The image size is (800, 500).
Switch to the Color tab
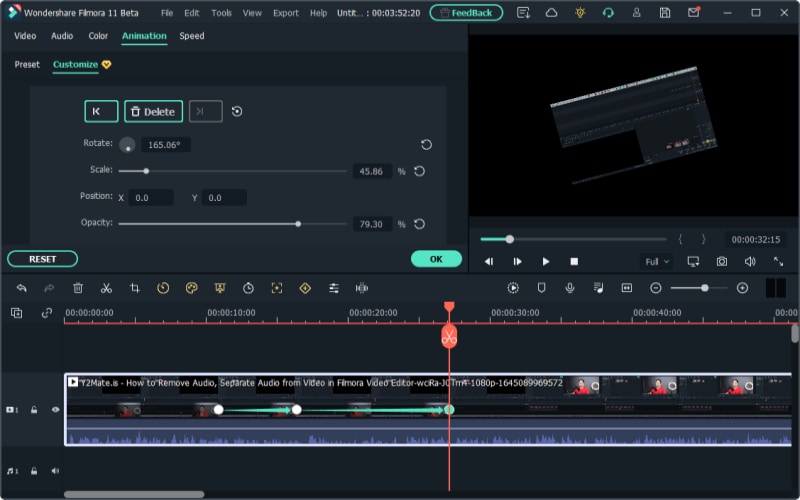(x=98, y=36)
